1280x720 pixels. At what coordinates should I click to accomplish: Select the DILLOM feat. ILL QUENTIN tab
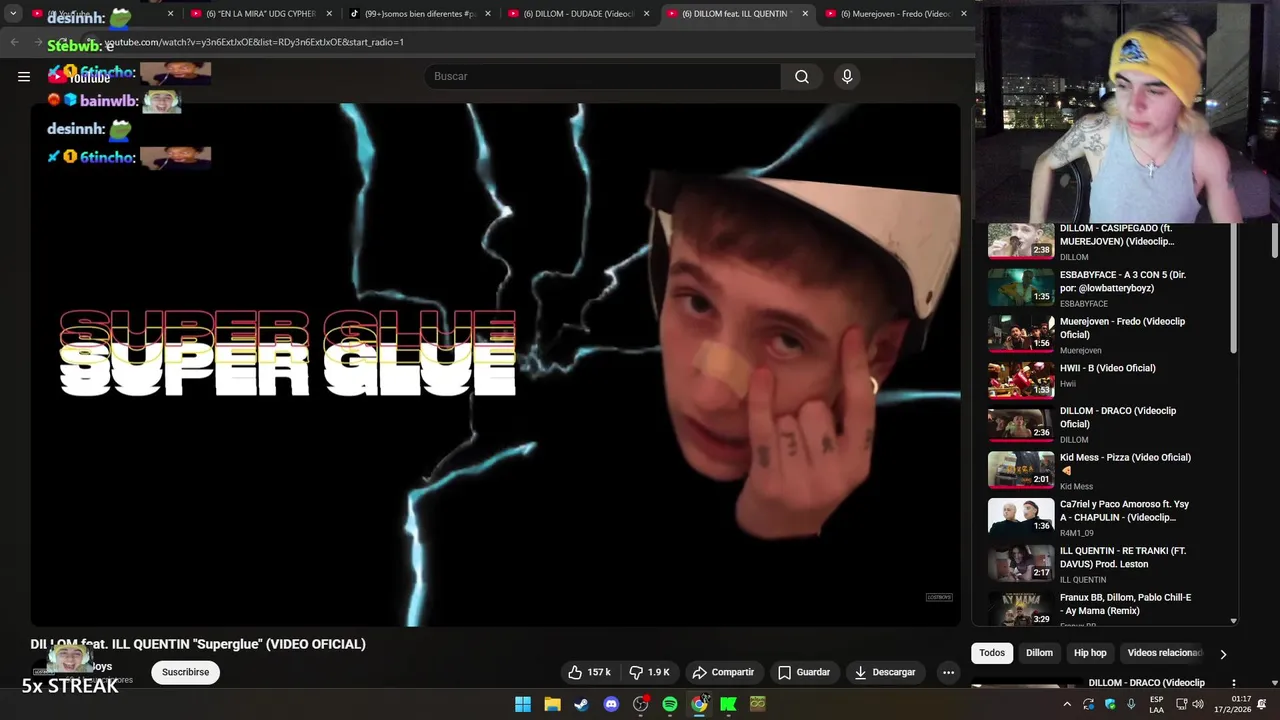(x=737, y=14)
